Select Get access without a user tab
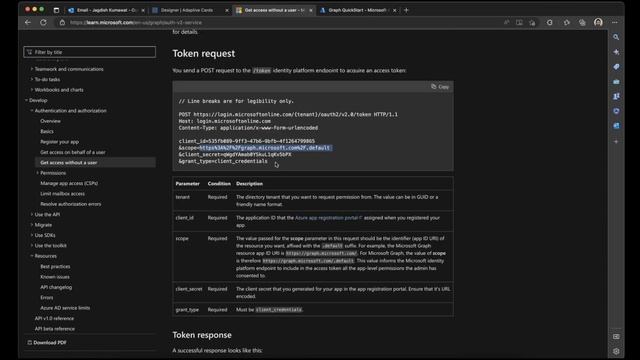Viewport: 640px width, 360px height. click(x=274, y=10)
